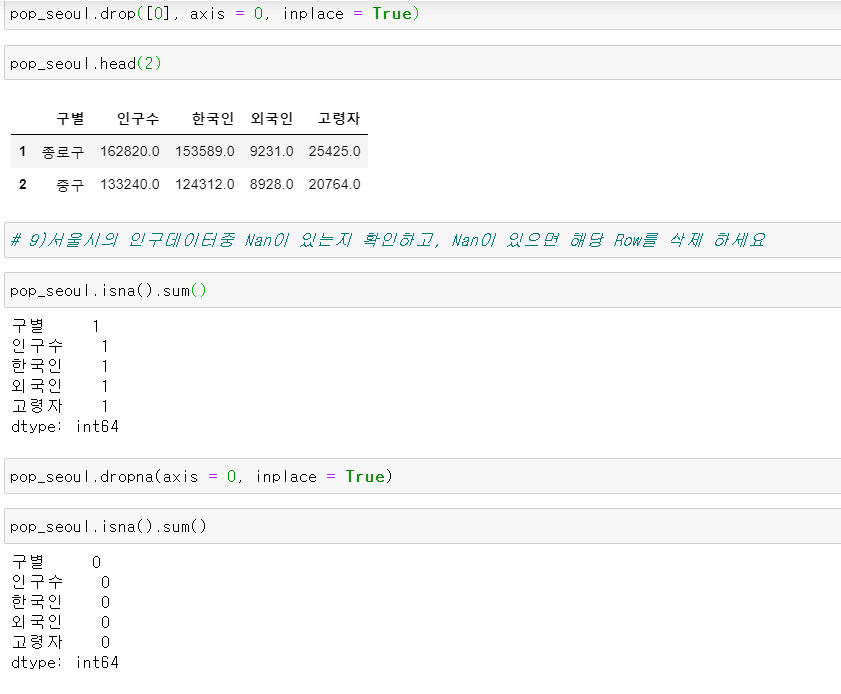Screen dimensions: 841x694
Task: Click the value 25425.0
Action: click(x=335, y=151)
